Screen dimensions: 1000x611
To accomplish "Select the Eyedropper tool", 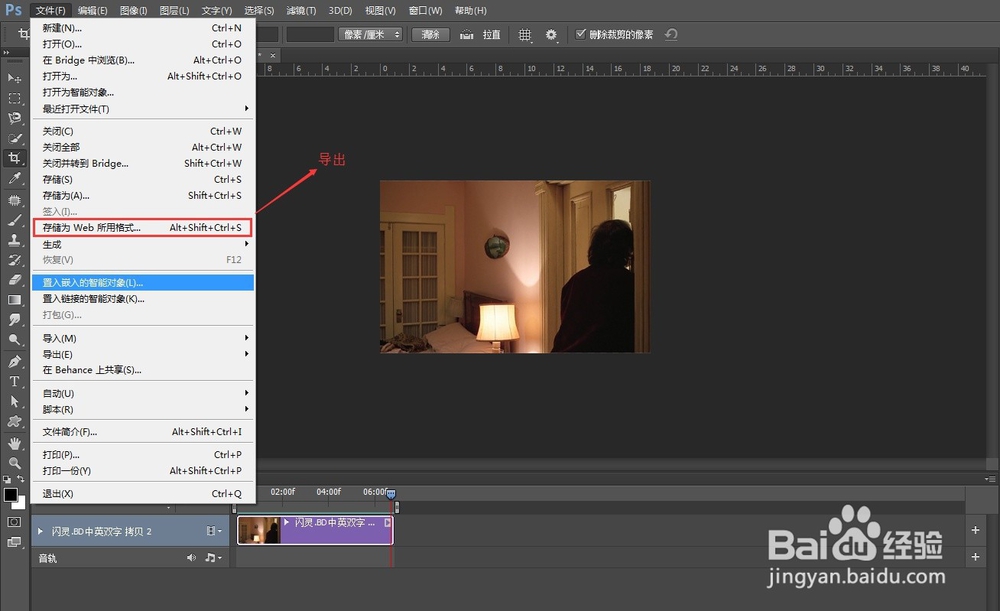I will 14,178.
